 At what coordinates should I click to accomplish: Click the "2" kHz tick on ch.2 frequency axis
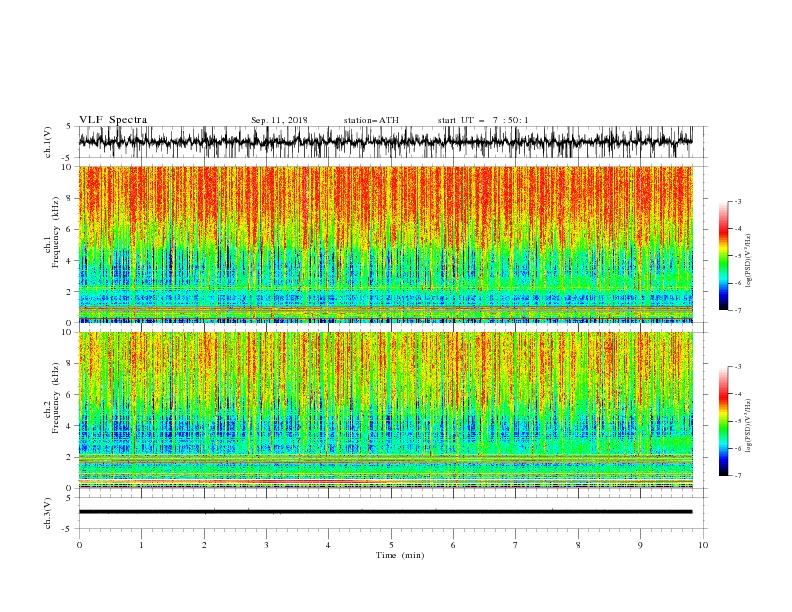[70, 457]
